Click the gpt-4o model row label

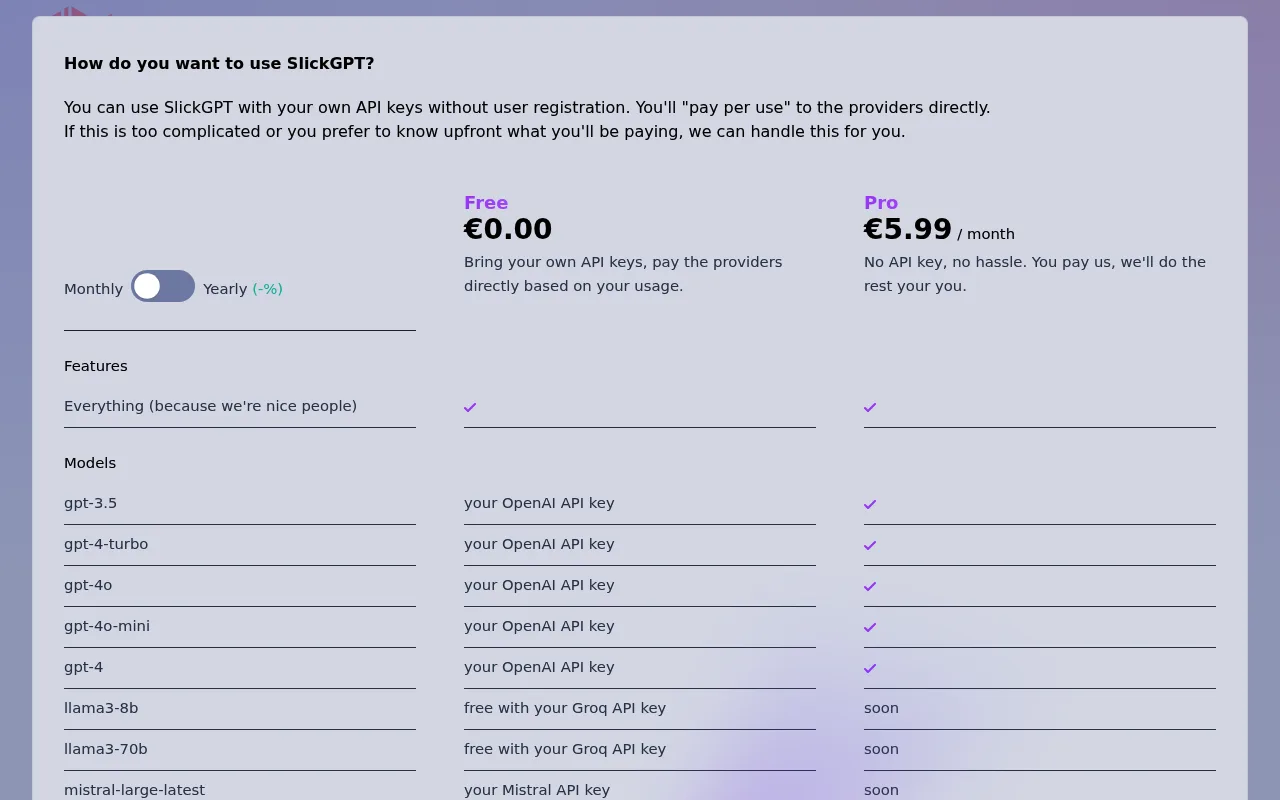click(x=88, y=585)
